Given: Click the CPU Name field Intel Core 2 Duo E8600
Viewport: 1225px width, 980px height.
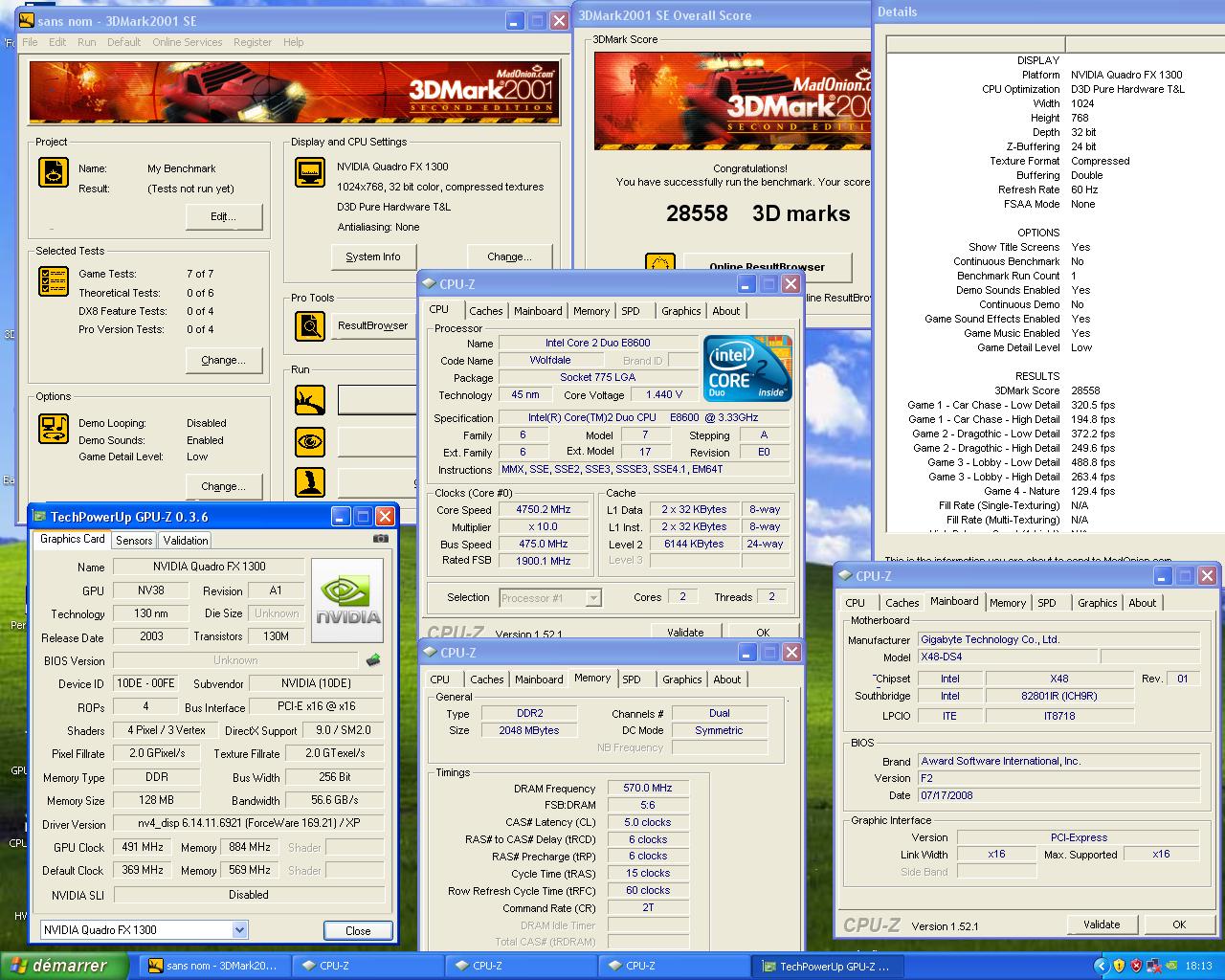Looking at the screenshot, I should pos(598,343).
